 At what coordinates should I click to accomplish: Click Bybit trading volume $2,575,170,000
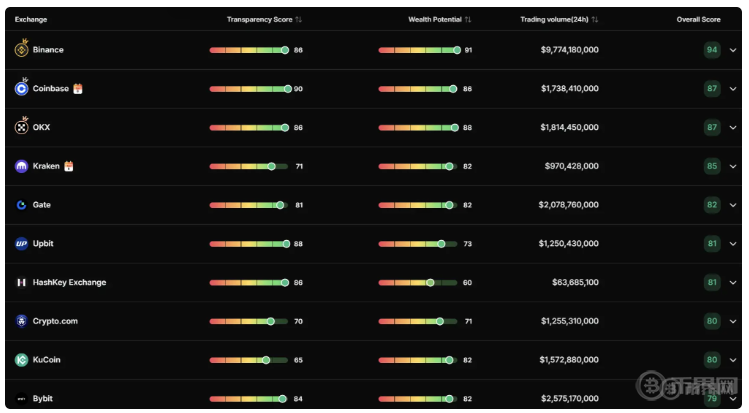[x=569, y=398]
